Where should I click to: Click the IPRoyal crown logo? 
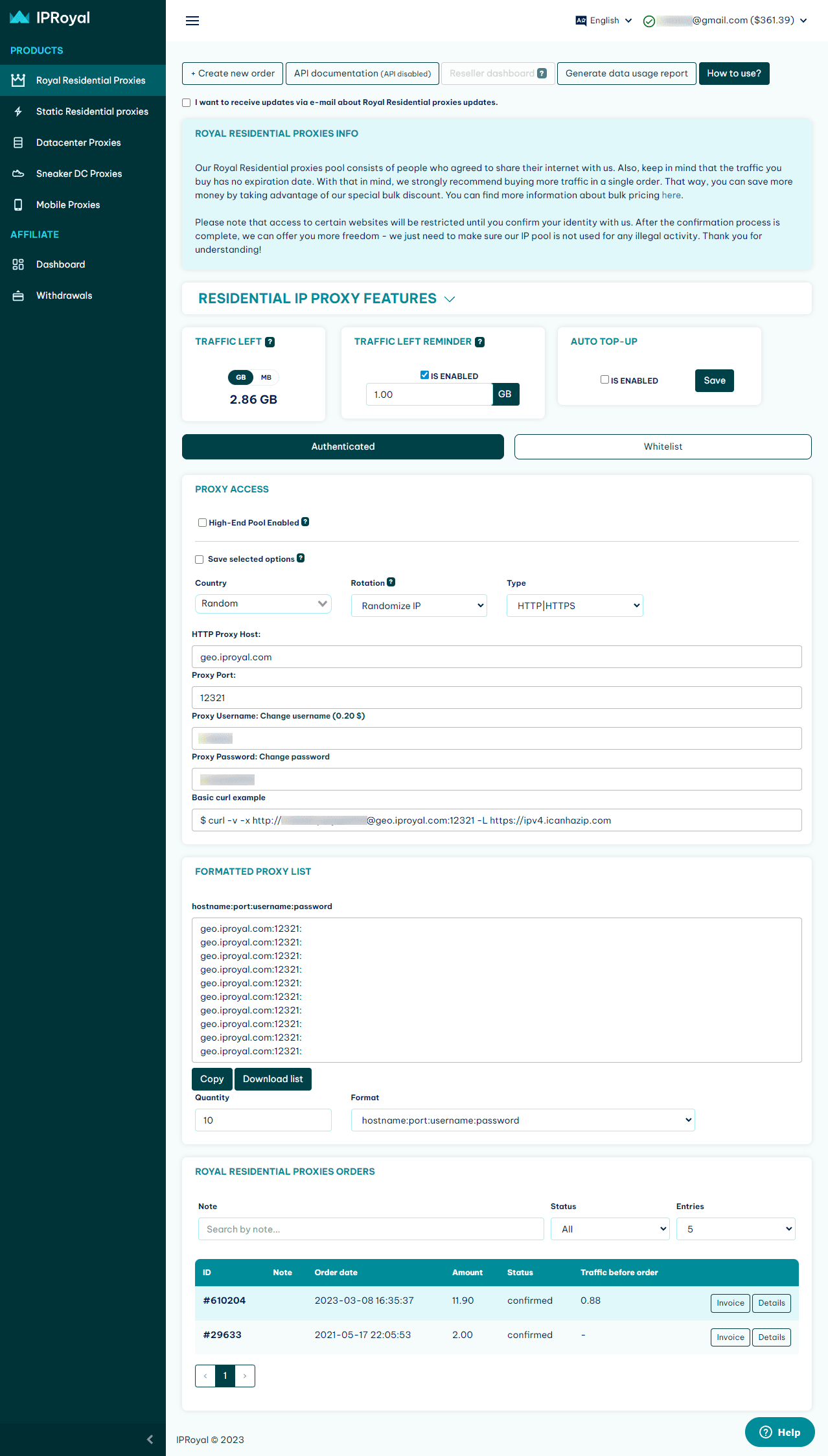pyautogui.click(x=19, y=17)
